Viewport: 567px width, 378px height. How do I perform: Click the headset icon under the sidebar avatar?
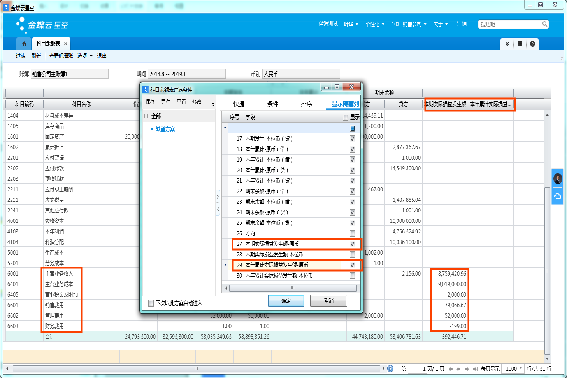[x=558, y=196]
